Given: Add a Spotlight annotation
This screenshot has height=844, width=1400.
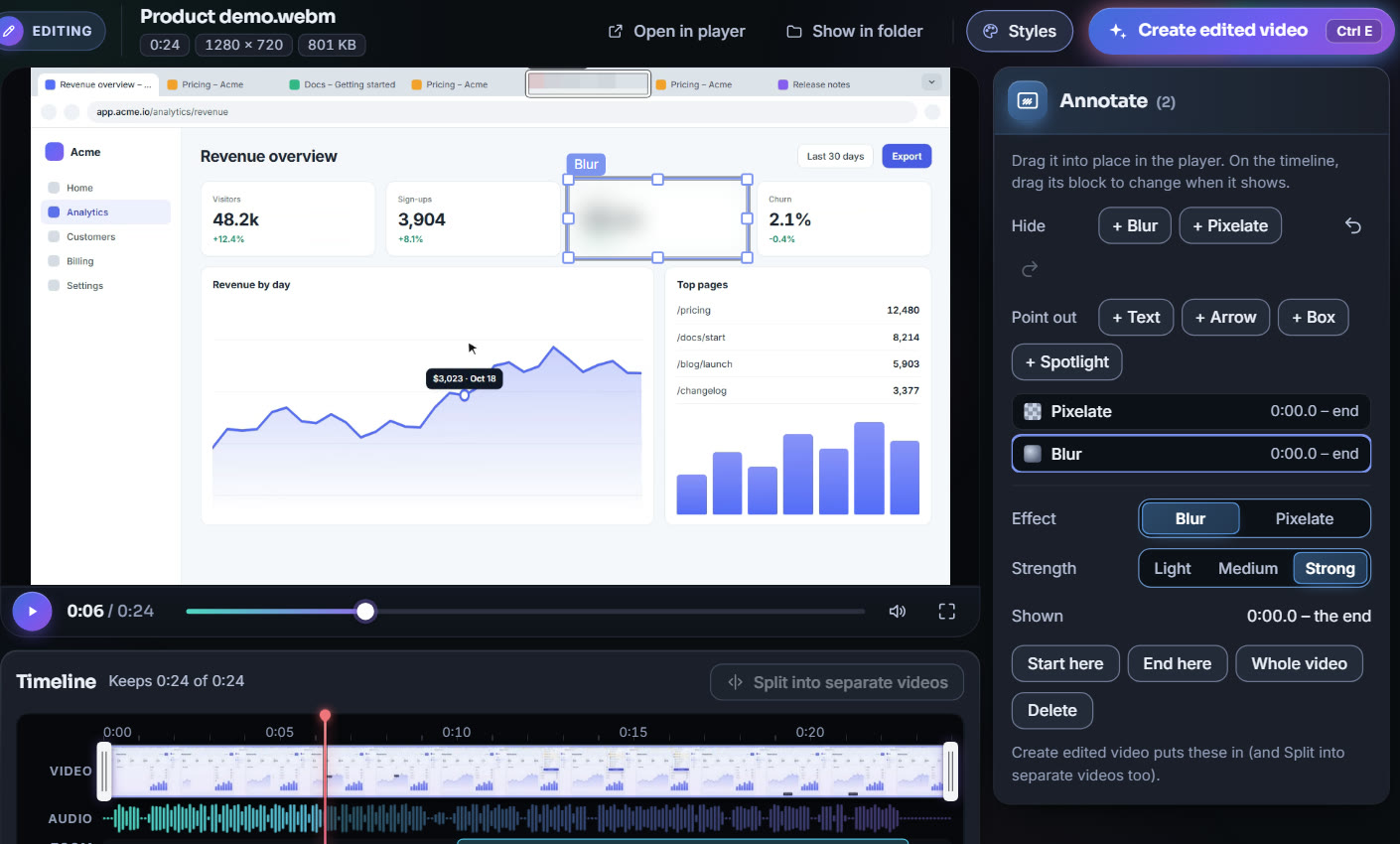Looking at the screenshot, I should [1066, 361].
